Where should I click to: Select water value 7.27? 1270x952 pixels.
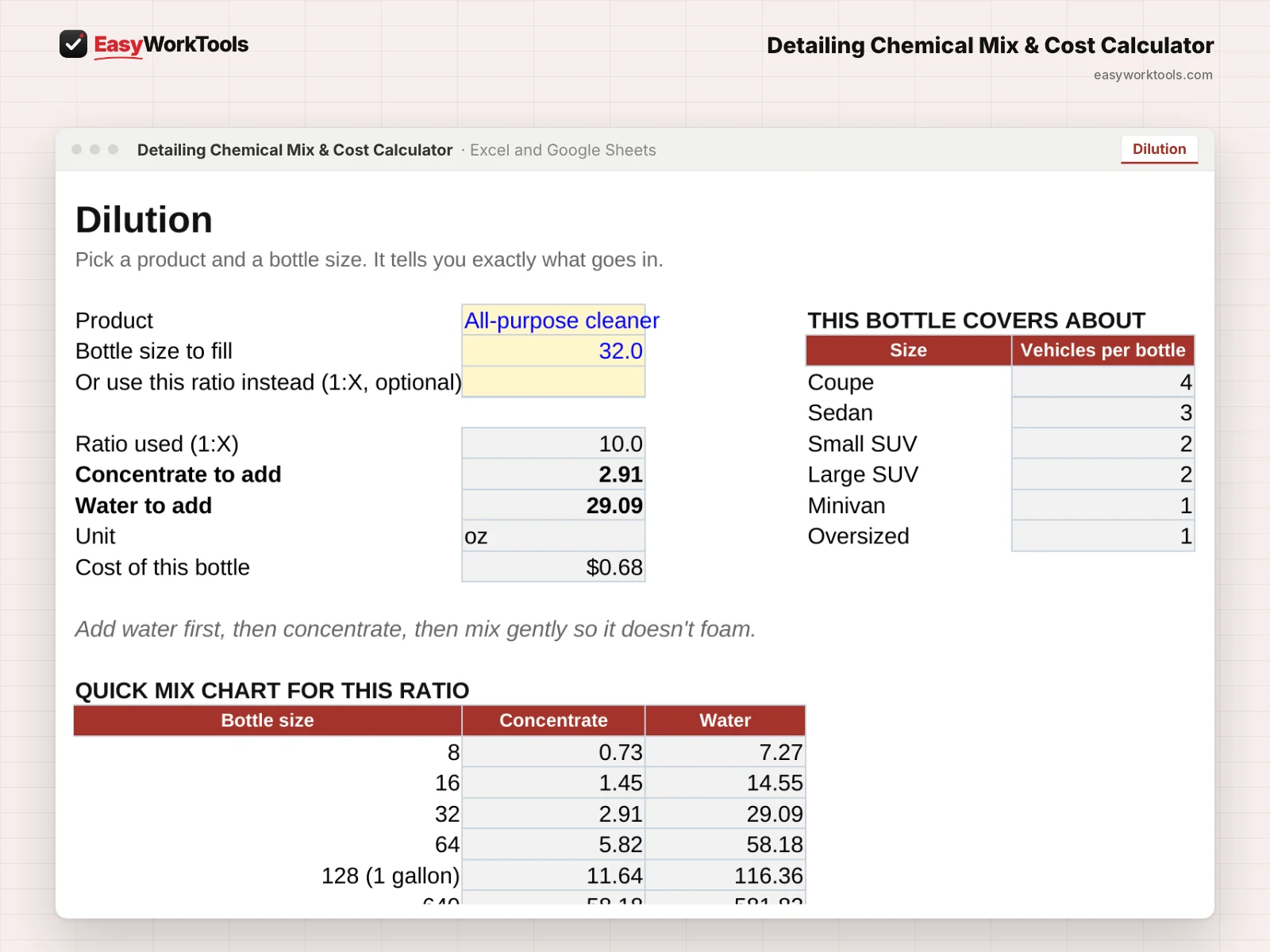(x=725, y=752)
